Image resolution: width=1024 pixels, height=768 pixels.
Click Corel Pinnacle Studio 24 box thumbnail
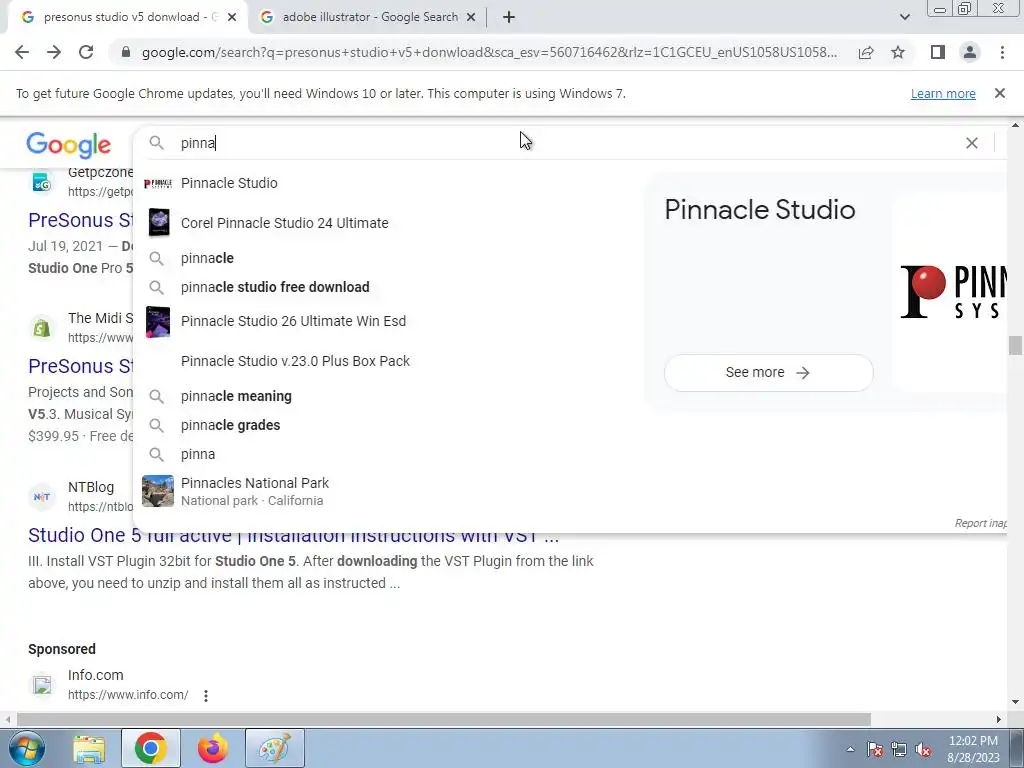pyautogui.click(x=158, y=223)
